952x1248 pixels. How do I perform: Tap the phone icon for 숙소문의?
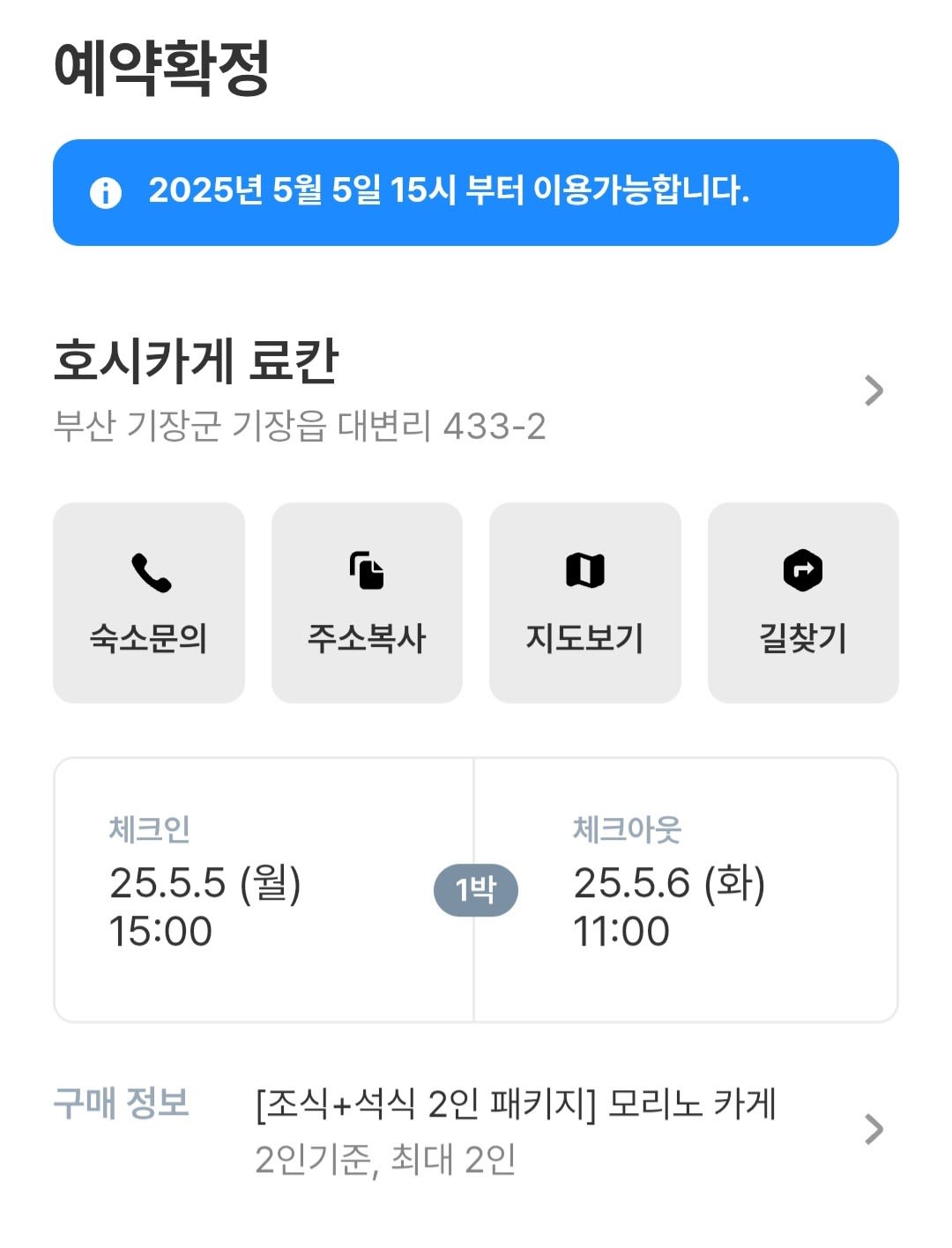click(x=151, y=572)
